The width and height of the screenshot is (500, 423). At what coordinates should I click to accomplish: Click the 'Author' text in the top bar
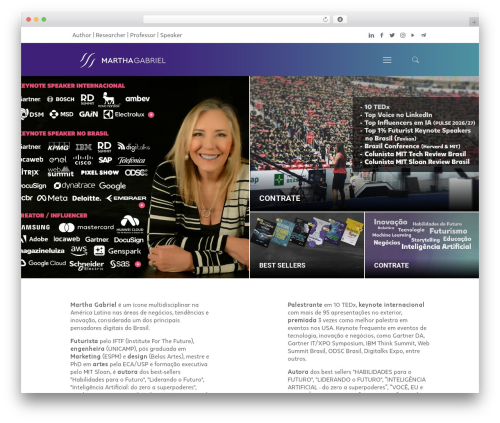tap(82, 35)
